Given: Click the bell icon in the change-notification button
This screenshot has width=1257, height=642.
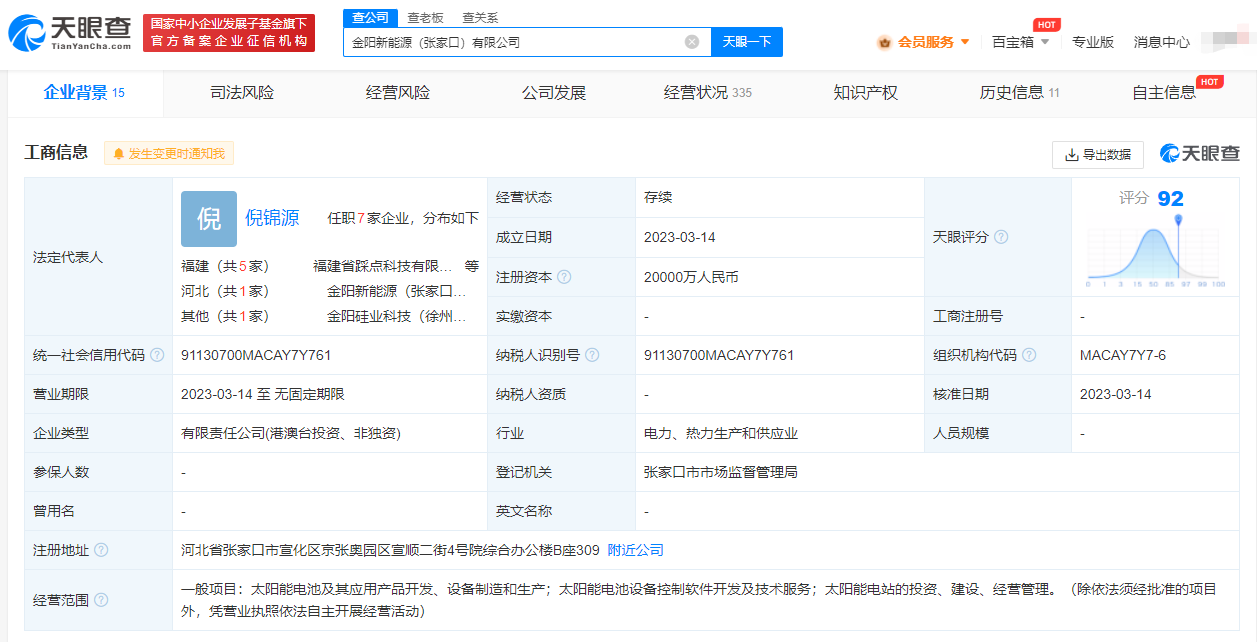Looking at the screenshot, I should tap(119, 154).
